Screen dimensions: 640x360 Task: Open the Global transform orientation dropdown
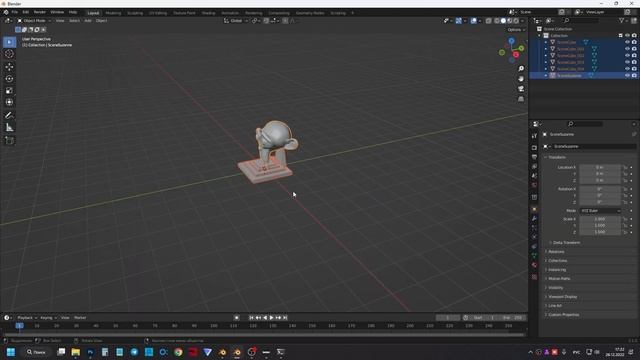(236, 20)
